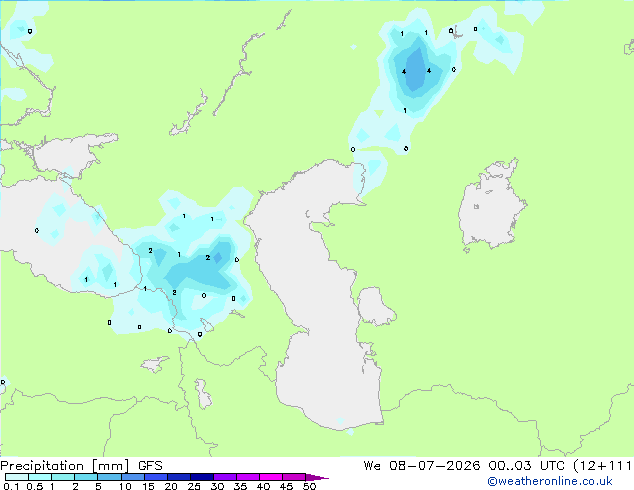Click the legend swatch between 10 and 15

point(132,477)
